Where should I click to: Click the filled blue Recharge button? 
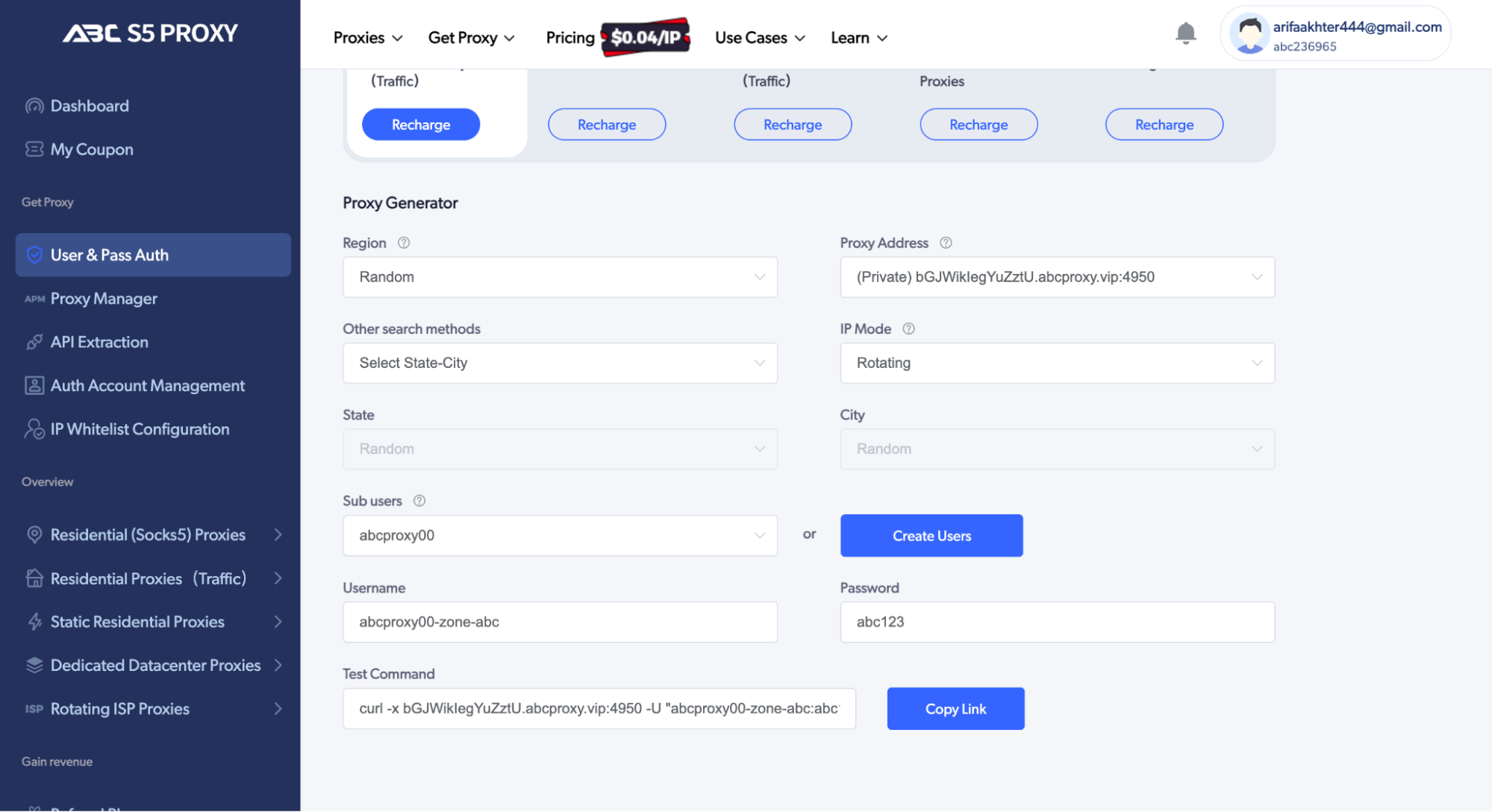(x=421, y=125)
